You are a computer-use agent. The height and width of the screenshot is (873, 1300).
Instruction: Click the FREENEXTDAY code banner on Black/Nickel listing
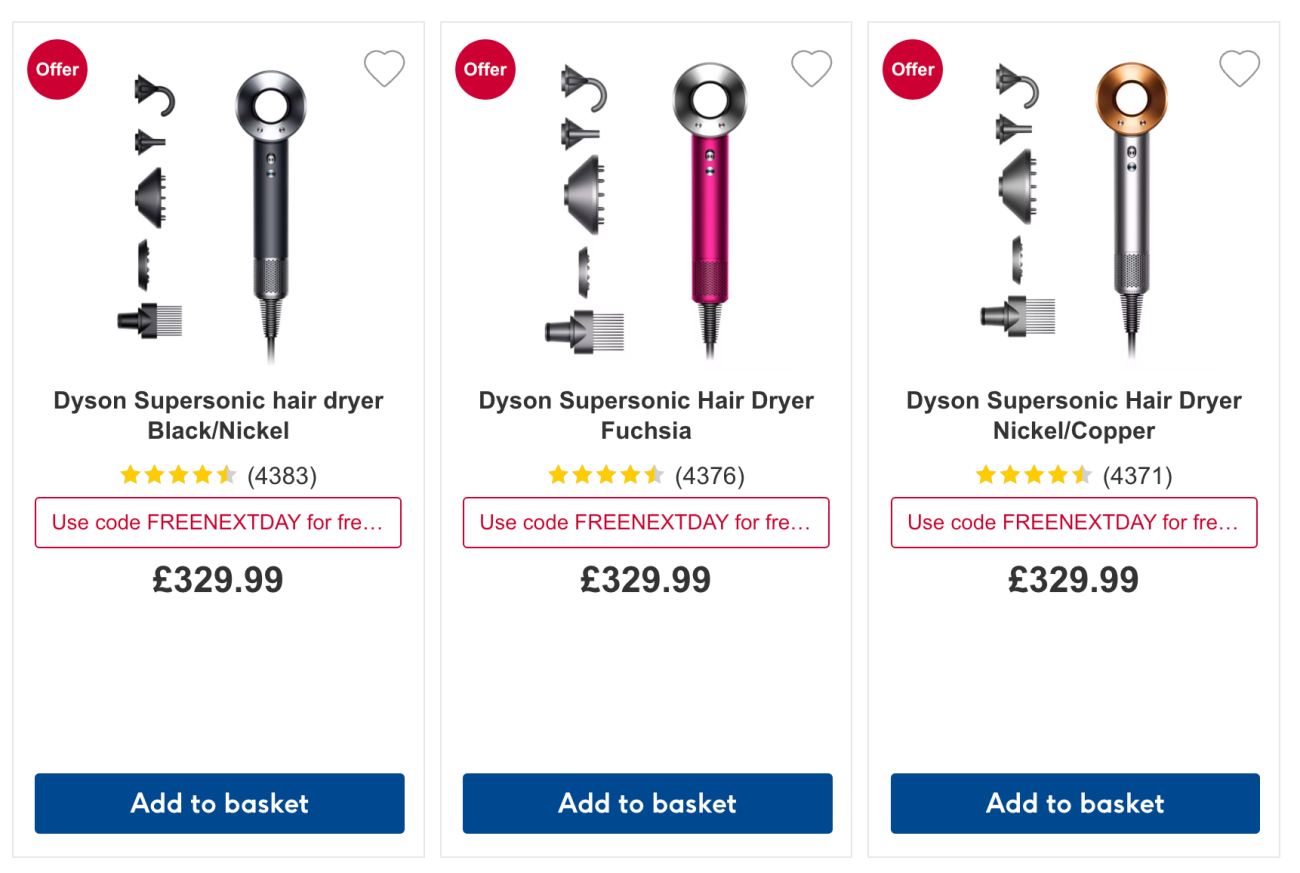(218, 522)
